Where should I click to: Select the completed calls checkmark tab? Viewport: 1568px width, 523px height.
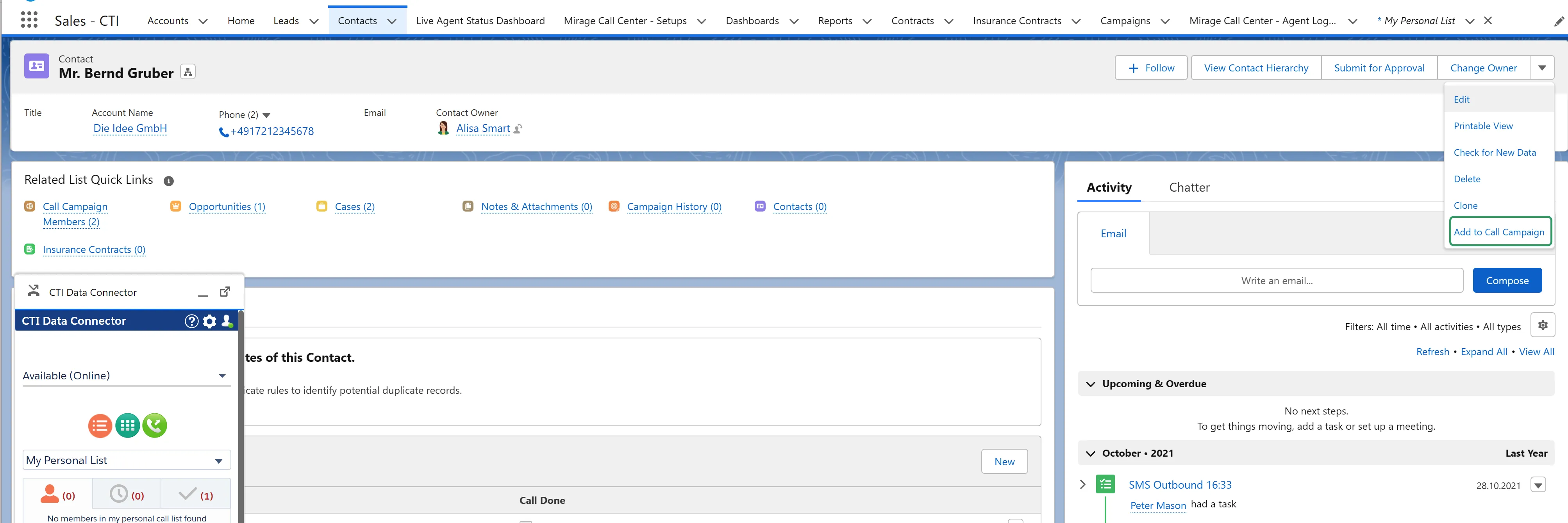click(195, 494)
